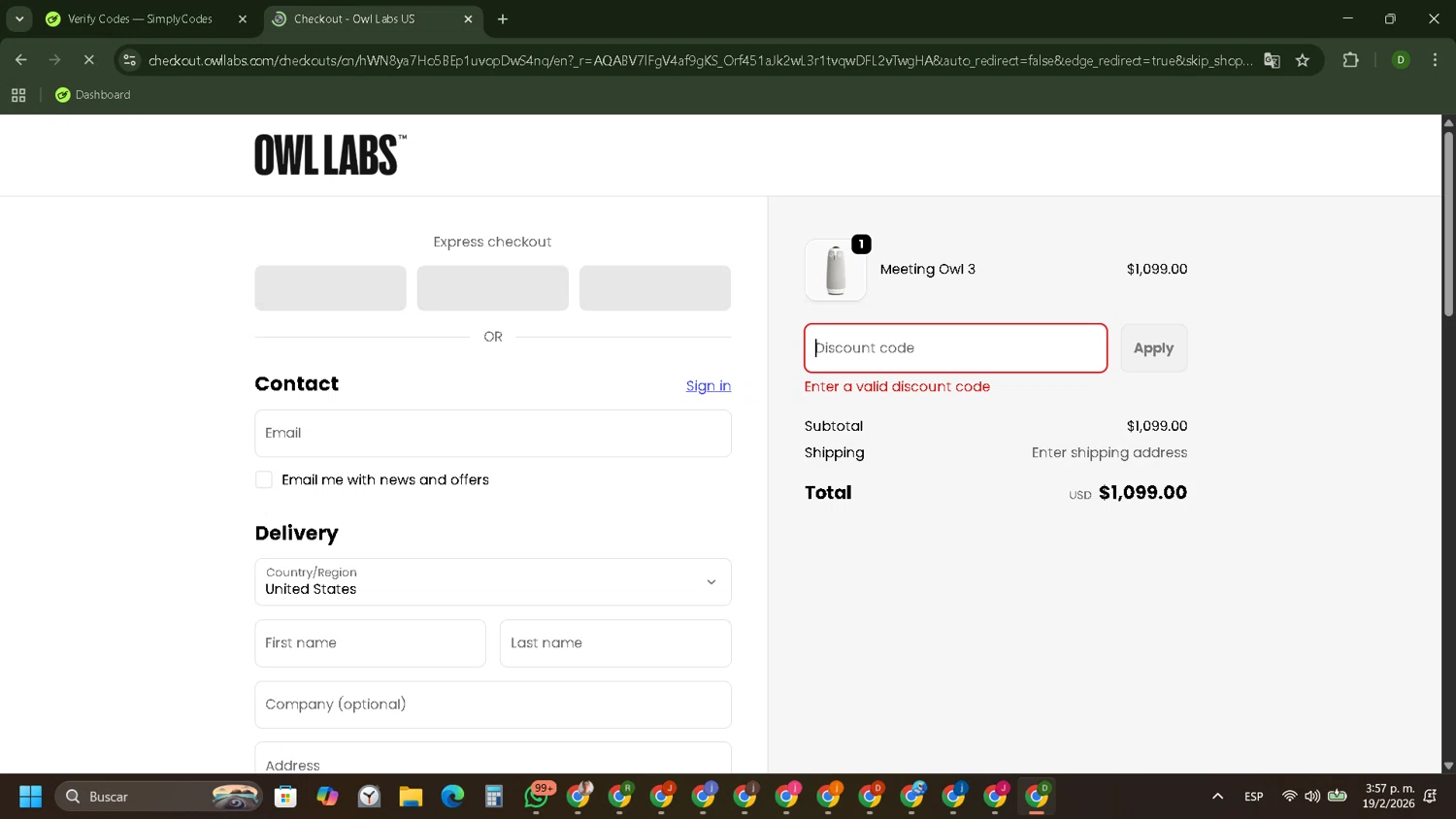Open the Country/Region dropdown
Screen dimensions: 1456x819
[493, 582]
